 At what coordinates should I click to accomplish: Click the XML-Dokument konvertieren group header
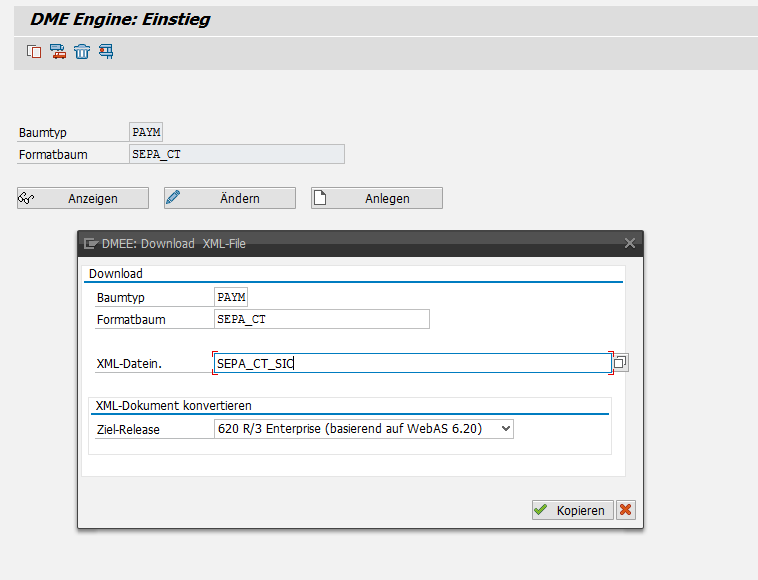pos(173,406)
